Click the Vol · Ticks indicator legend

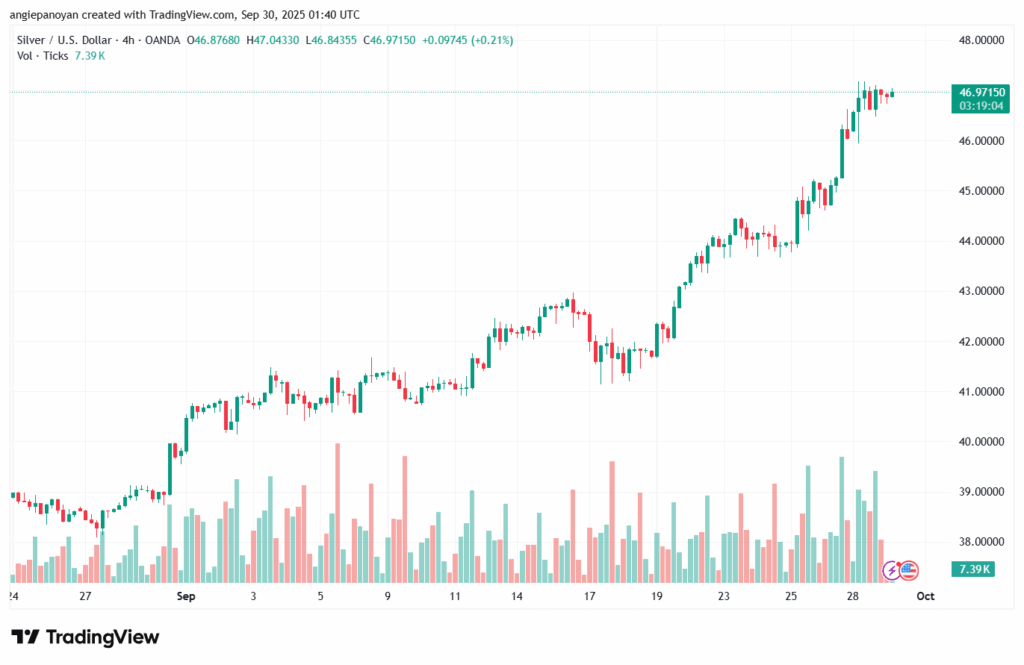tap(42, 55)
